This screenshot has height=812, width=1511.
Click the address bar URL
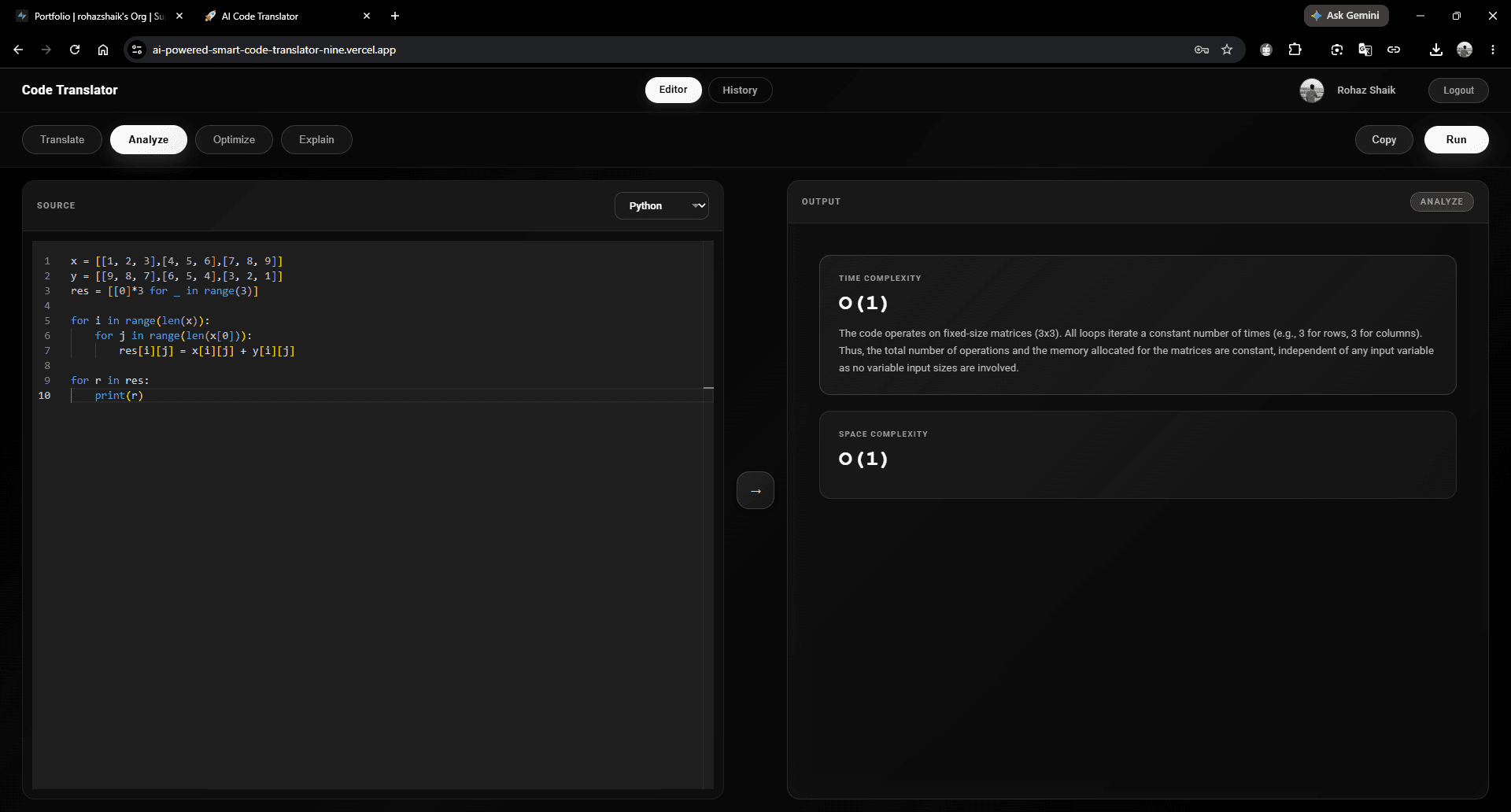coord(274,50)
